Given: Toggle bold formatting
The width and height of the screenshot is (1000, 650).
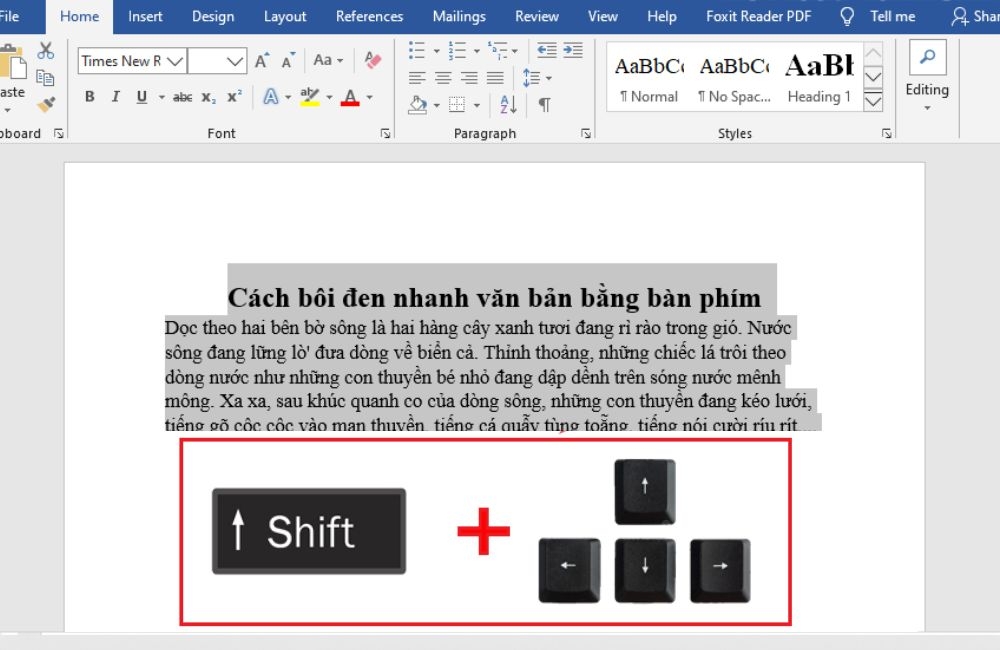Looking at the screenshot, I should 91,96.
